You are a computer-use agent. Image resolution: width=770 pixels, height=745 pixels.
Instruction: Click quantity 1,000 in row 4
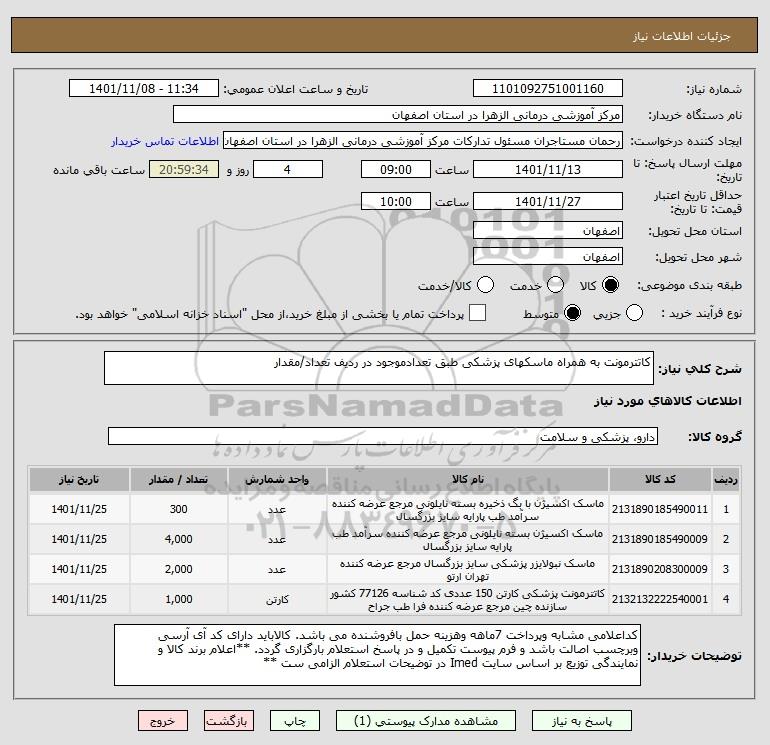point(179,600)
